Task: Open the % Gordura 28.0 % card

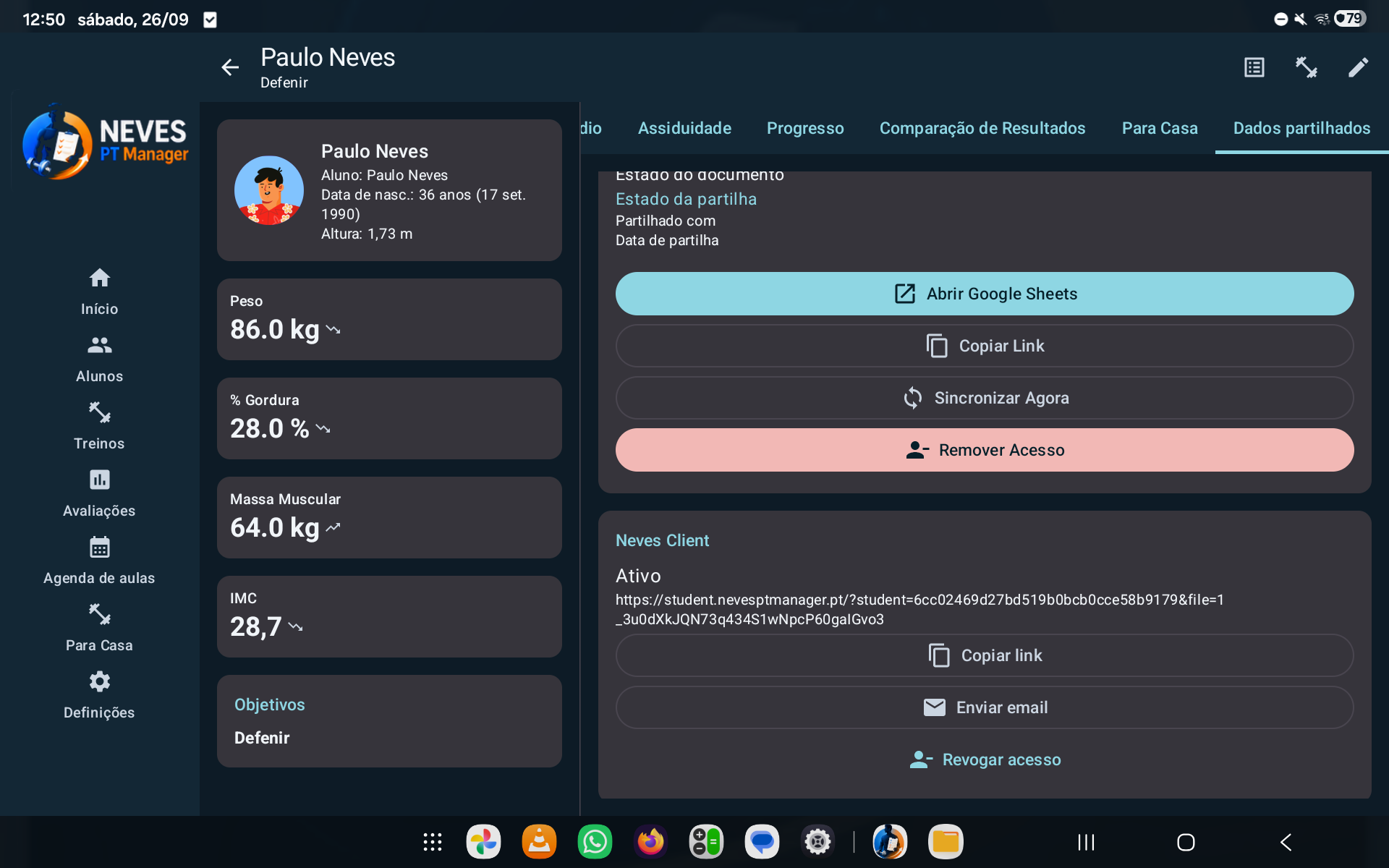Action: [x=389, y=418]
